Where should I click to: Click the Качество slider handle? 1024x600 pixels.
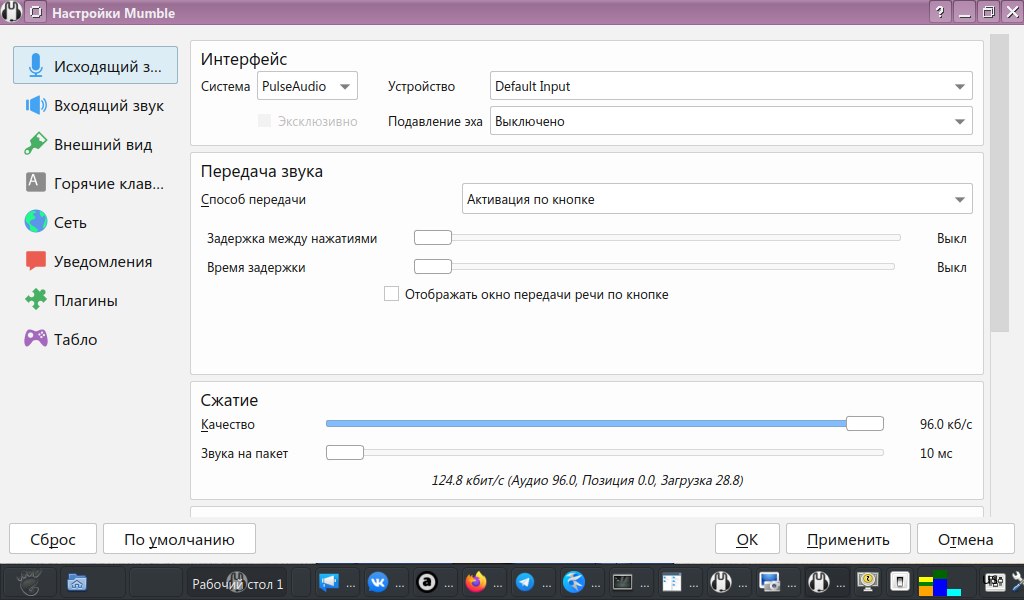(865, 423)
